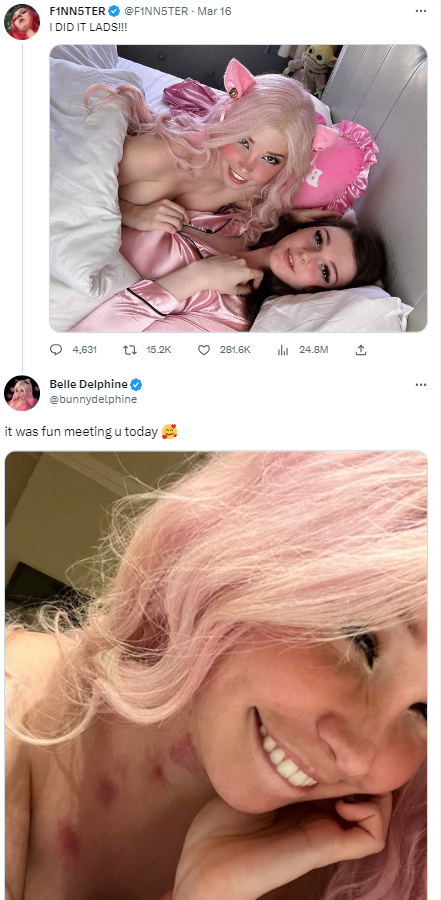The width and height of the screenshot is (441, 900).
Task: Click Belle Delphine's blue verified checkmark
Action: [136, 385]
